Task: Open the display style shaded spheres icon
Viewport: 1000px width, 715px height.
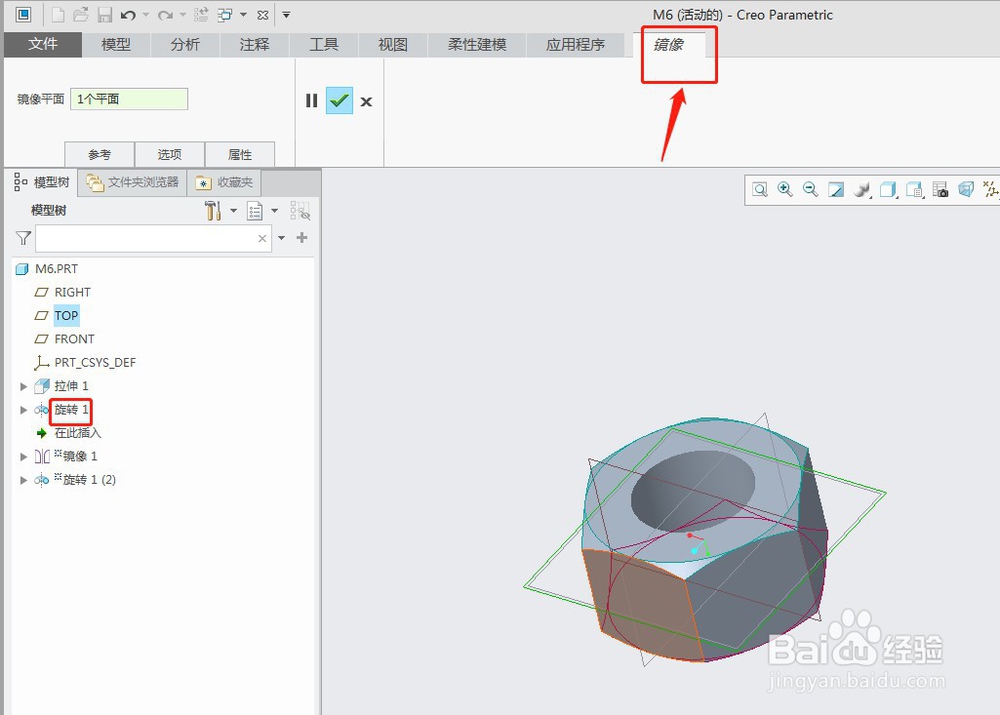Action: click(862, 189)
